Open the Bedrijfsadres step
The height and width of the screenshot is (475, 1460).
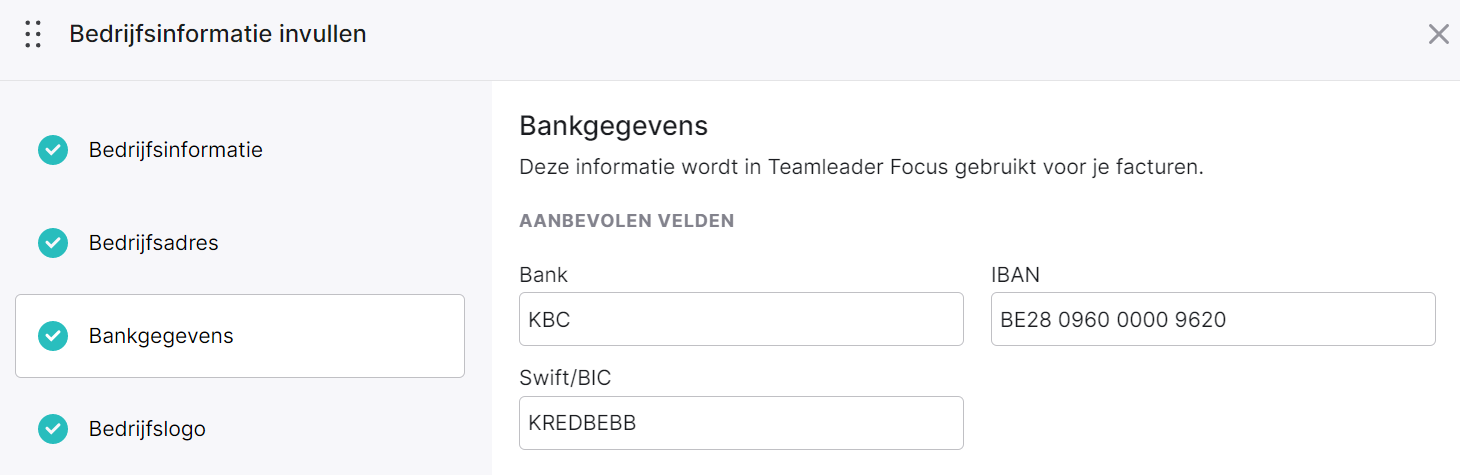(240, 243)
